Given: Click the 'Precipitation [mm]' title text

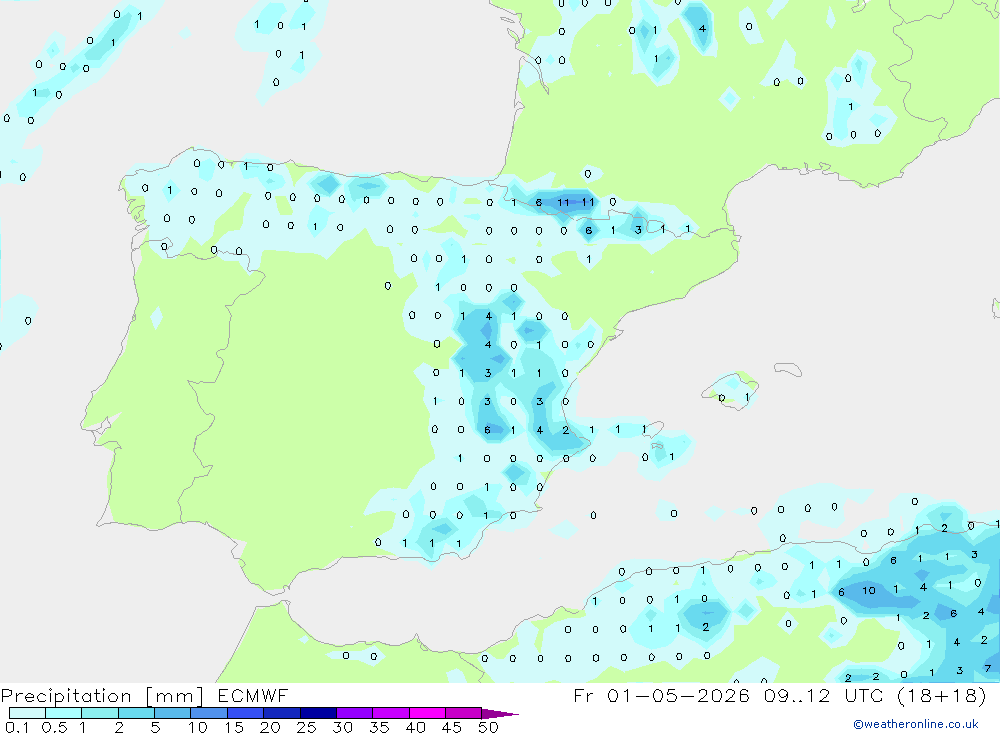Looking at the screenshot, I should click(x=102, y=696).
